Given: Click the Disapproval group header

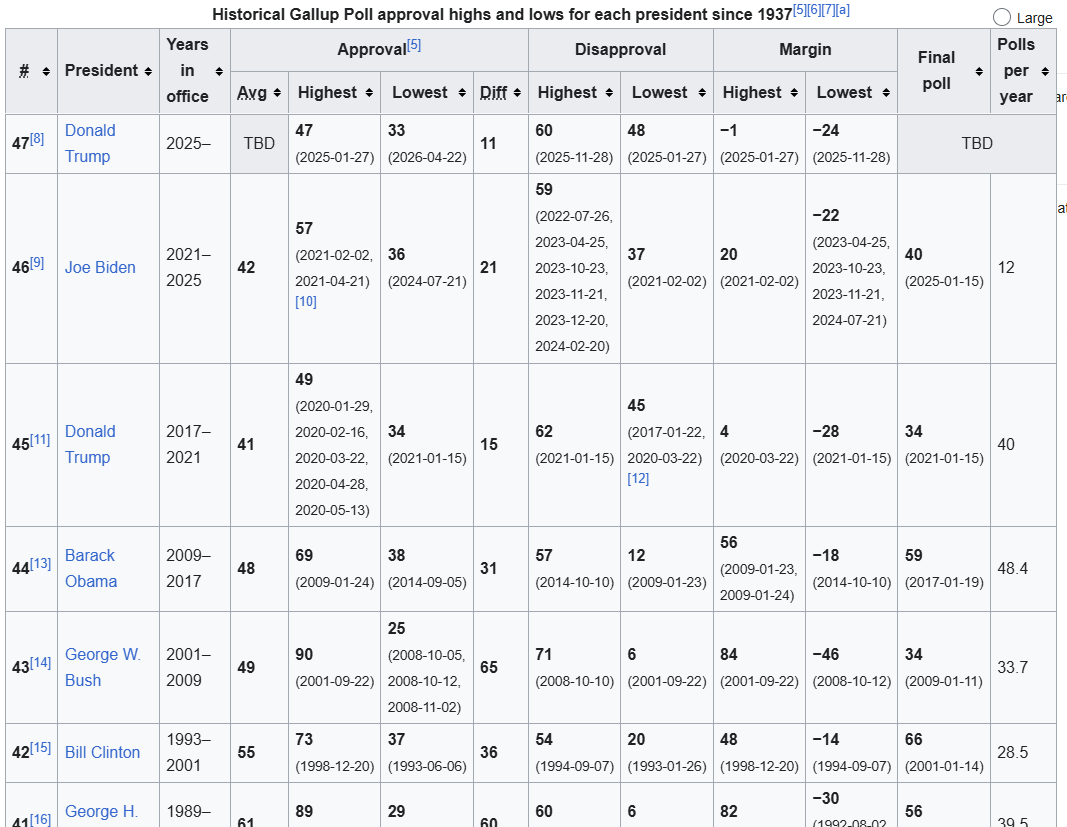Looking at the screenshot, I should pyautogui.click(x=620, y=50).
